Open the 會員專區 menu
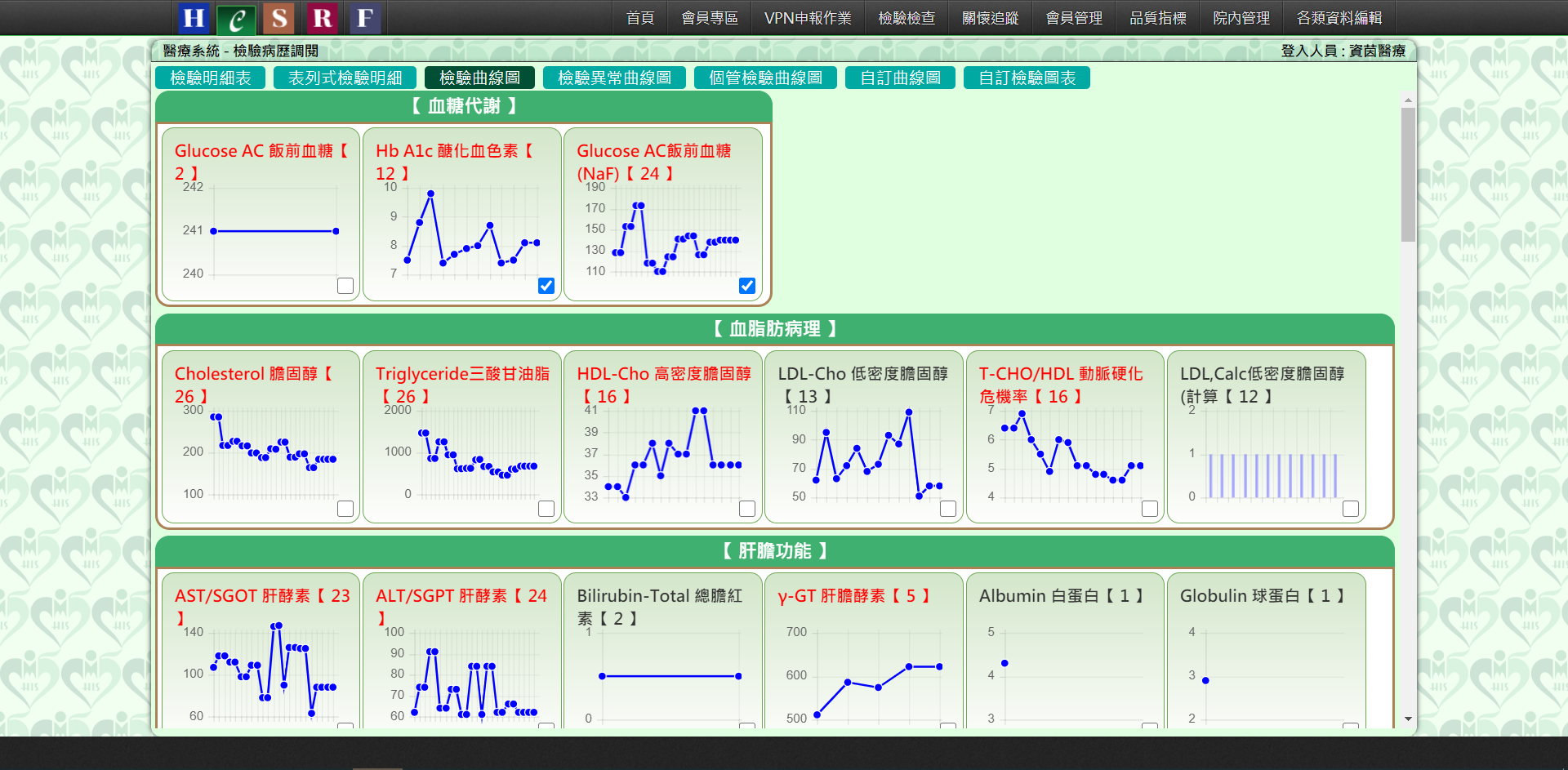Screen dimensions: 1568x770 click(x=710, y=18)
